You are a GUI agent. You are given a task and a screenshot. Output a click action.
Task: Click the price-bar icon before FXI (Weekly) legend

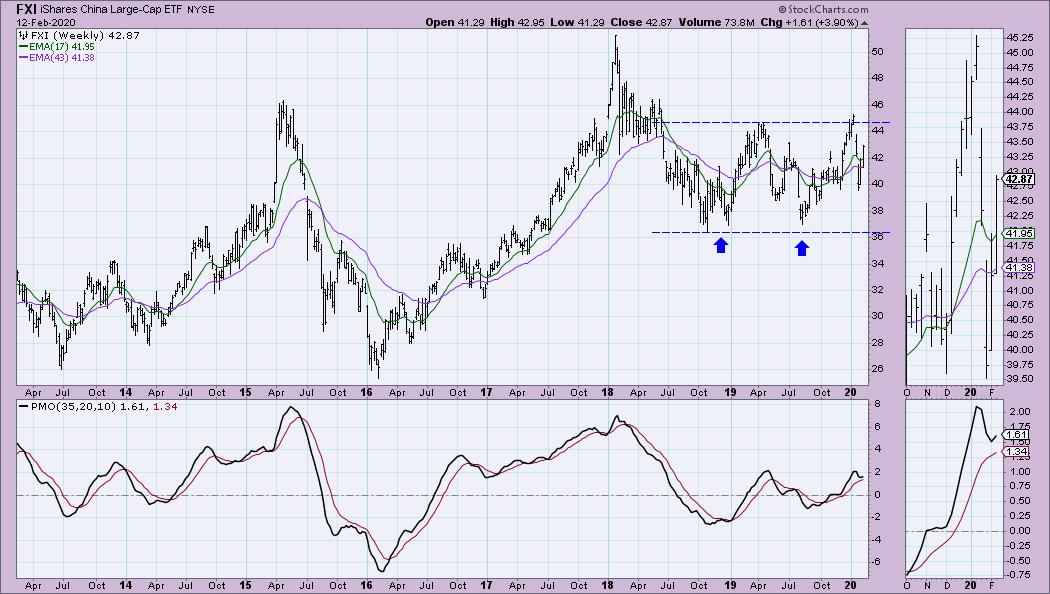[23, 35]
